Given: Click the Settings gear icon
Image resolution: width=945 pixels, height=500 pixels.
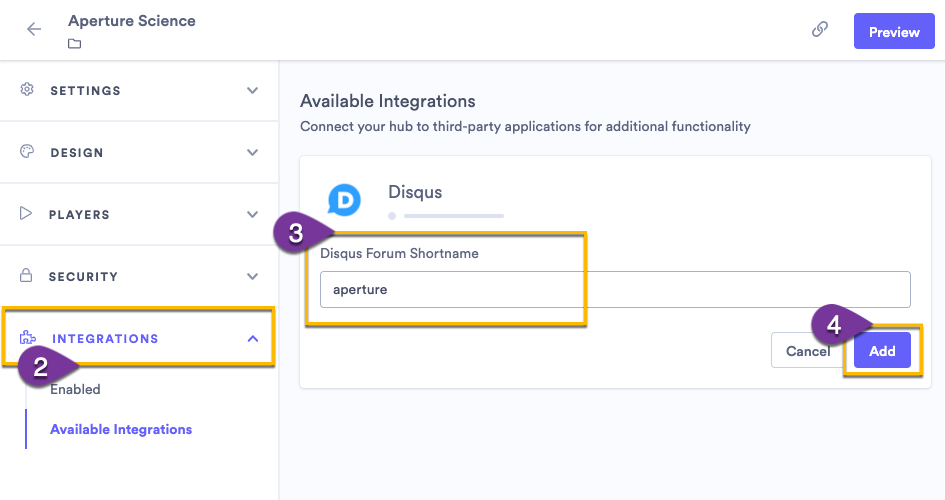Looking at the screenshot, I should click(x=27, y=90).
